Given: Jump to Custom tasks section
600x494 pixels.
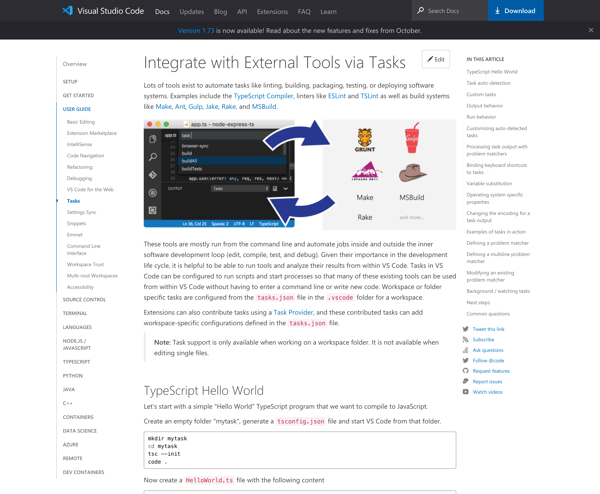Looking at the screenshot, I should 481,94.
